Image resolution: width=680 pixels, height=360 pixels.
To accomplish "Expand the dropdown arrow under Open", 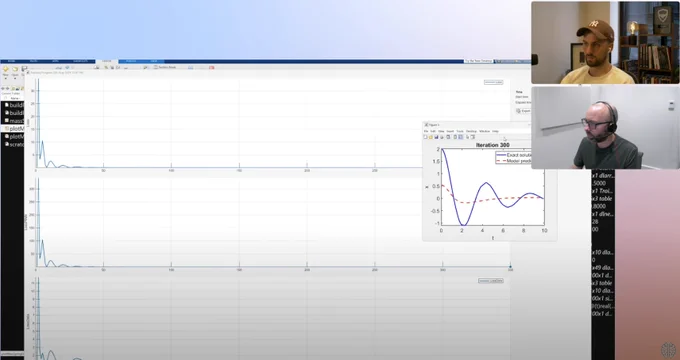I will (15, 79).
